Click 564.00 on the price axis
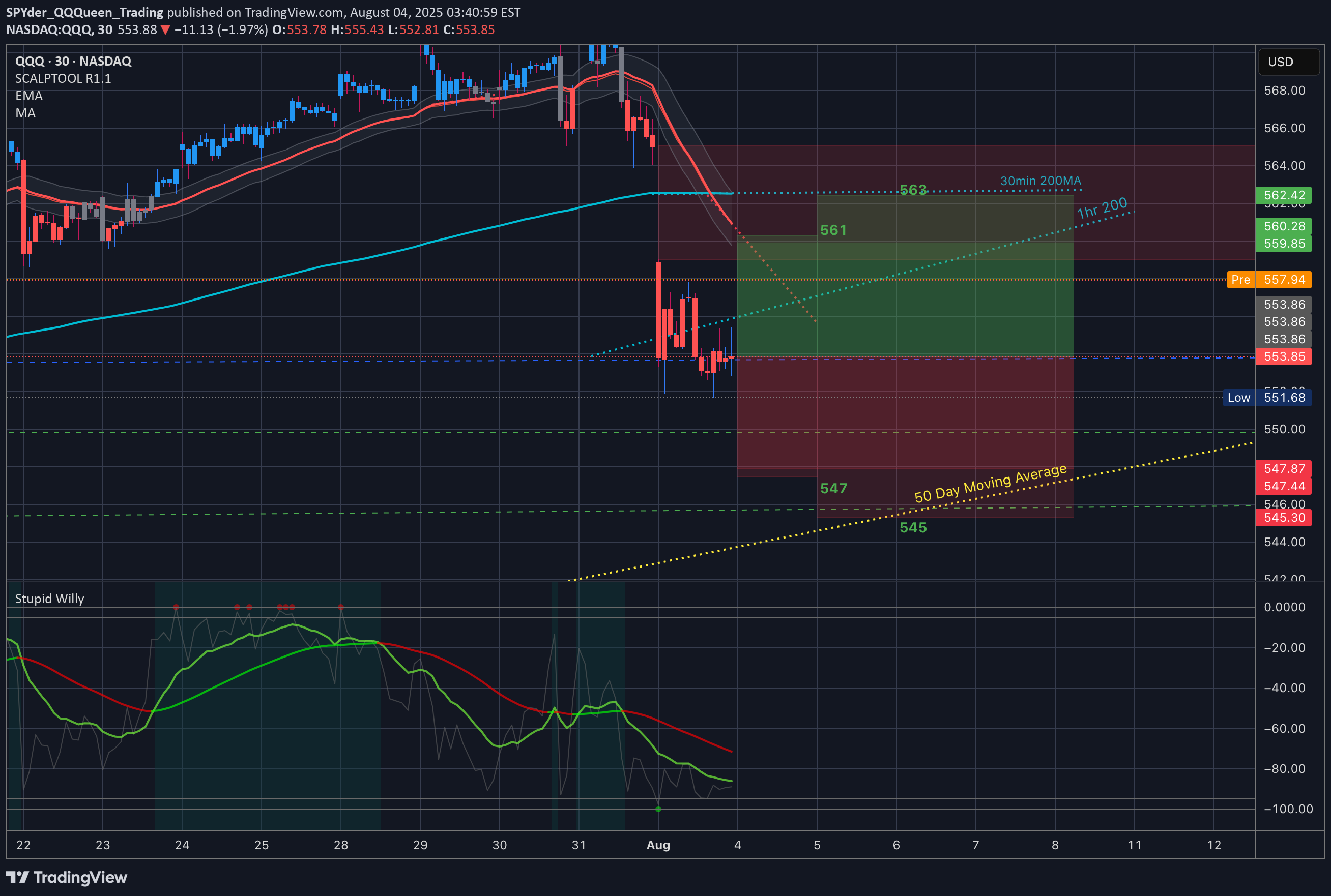The image size is (1331, 896). pos(1285,166)
